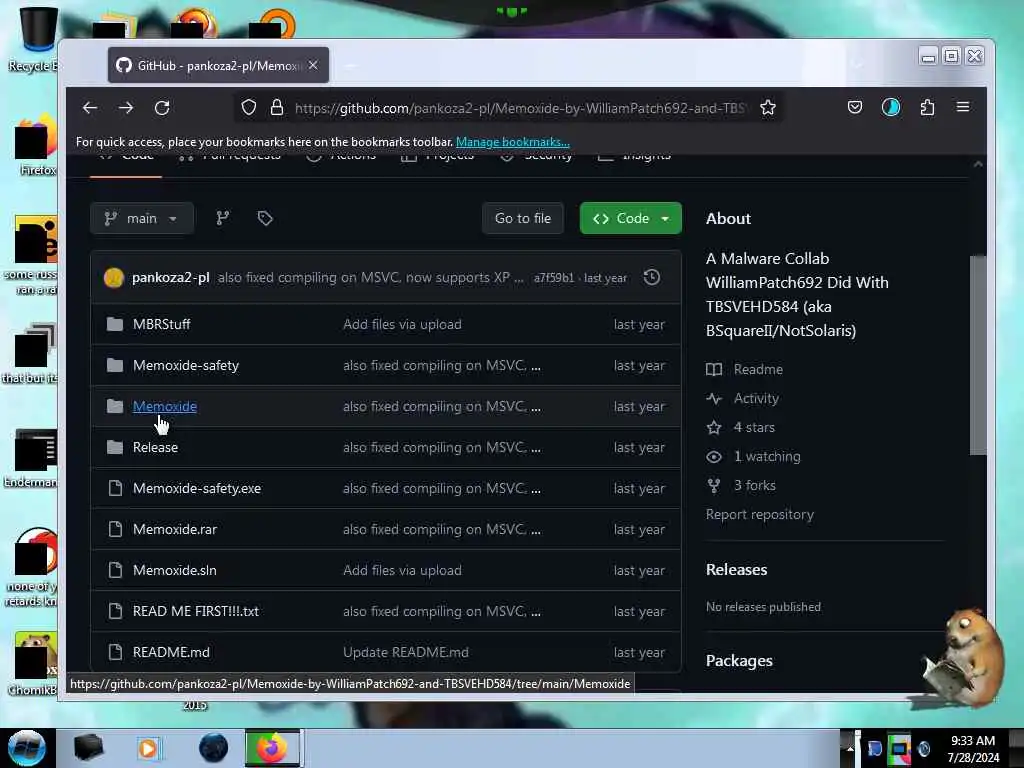
Task: Click the taskbar clock showing 9:33 AM
Action: point(973,748)
